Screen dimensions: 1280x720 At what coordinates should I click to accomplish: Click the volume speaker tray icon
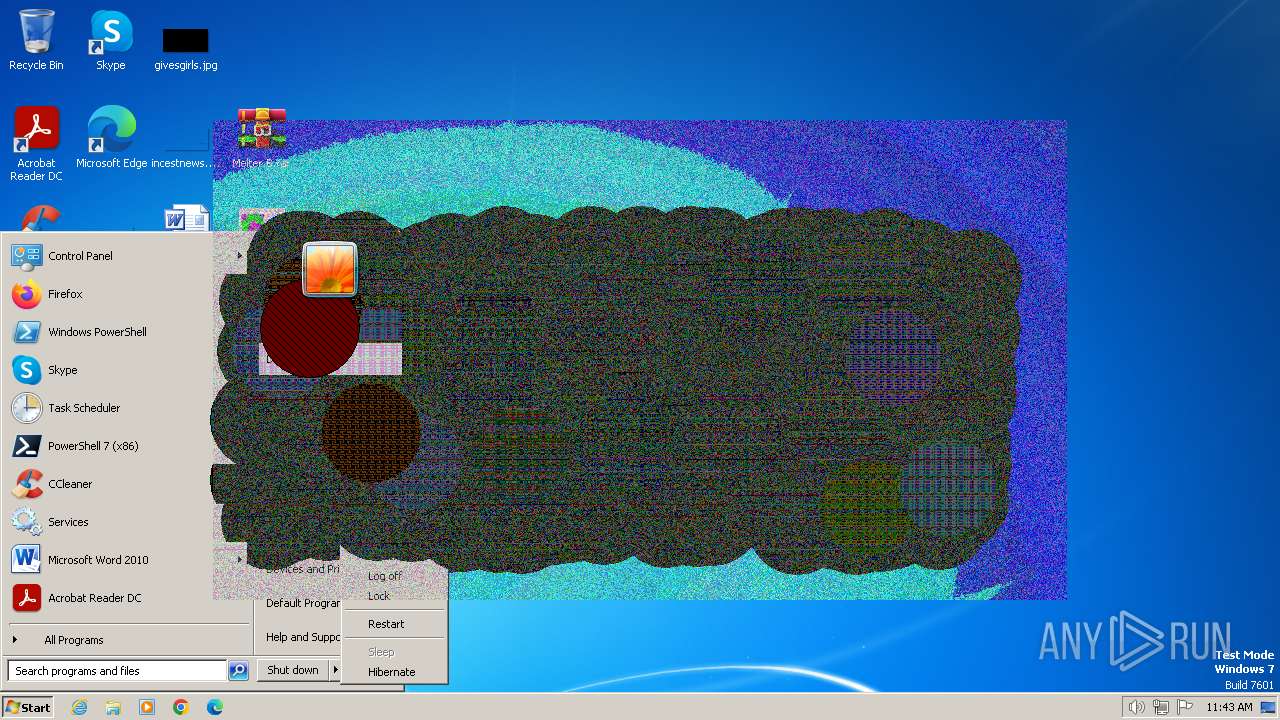coord(1137,707)
